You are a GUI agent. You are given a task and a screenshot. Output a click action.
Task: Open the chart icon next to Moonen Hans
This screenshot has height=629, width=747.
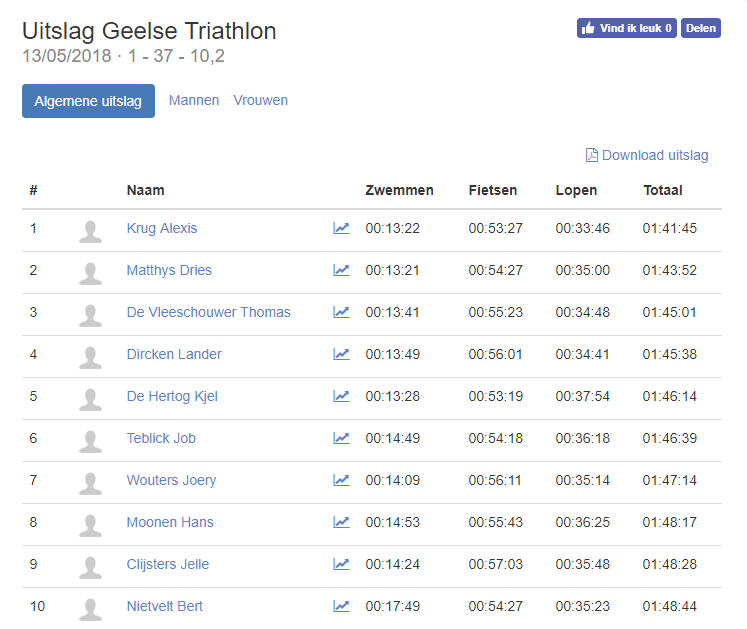point(341,522)
